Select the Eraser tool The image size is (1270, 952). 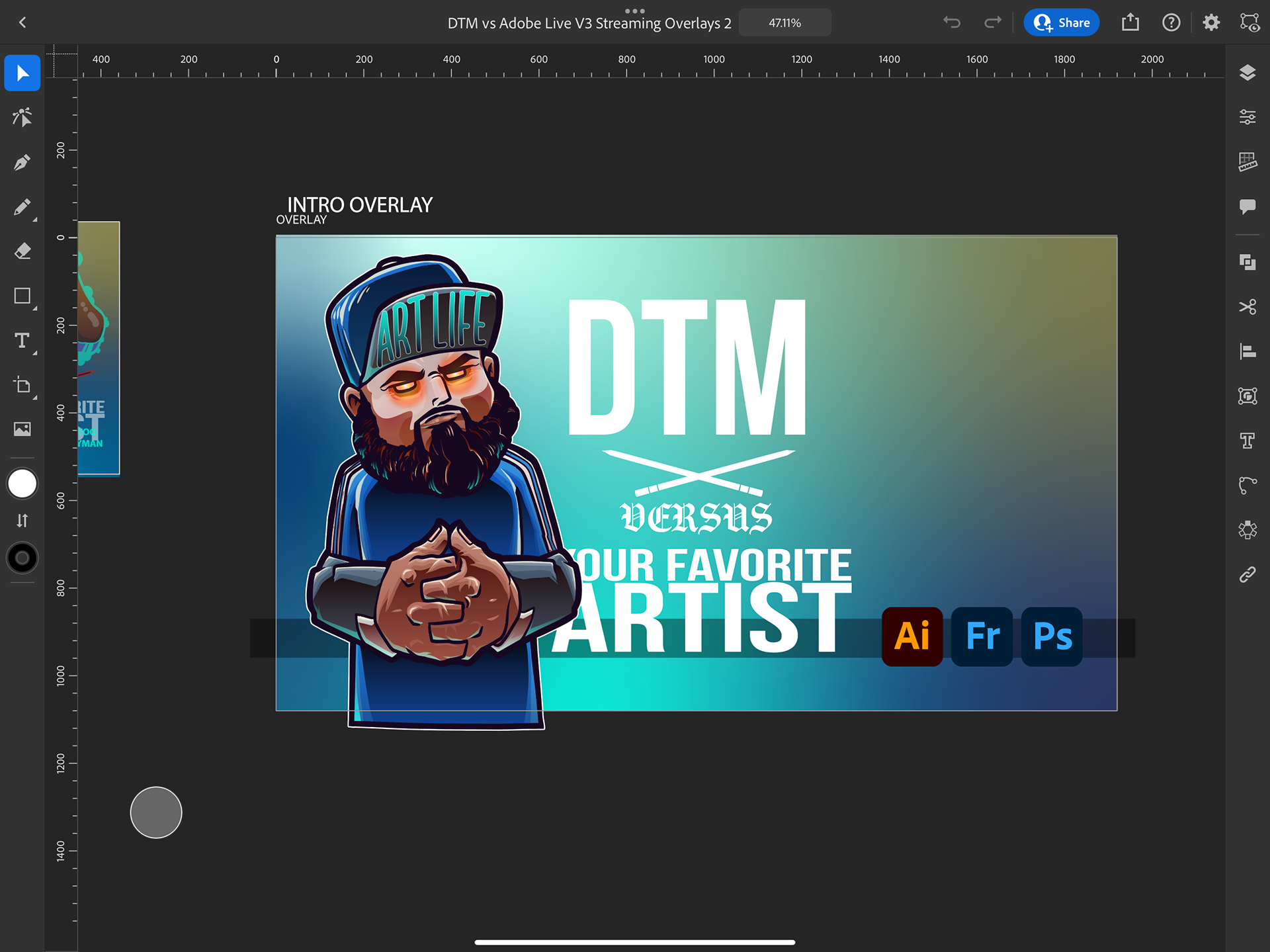click(22, 251)
